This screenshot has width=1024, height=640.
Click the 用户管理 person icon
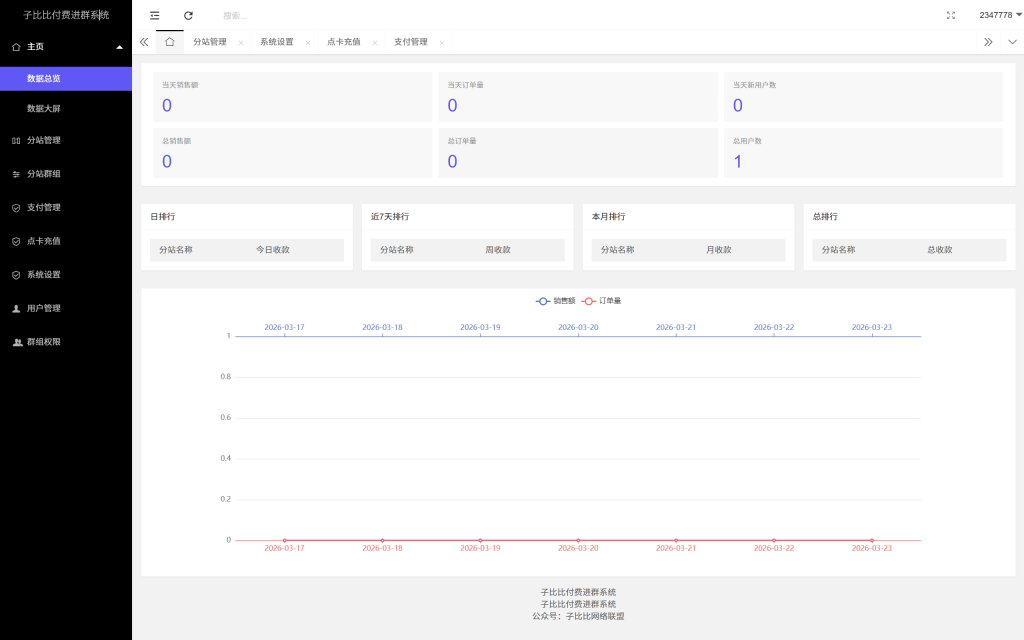(16, 308)
